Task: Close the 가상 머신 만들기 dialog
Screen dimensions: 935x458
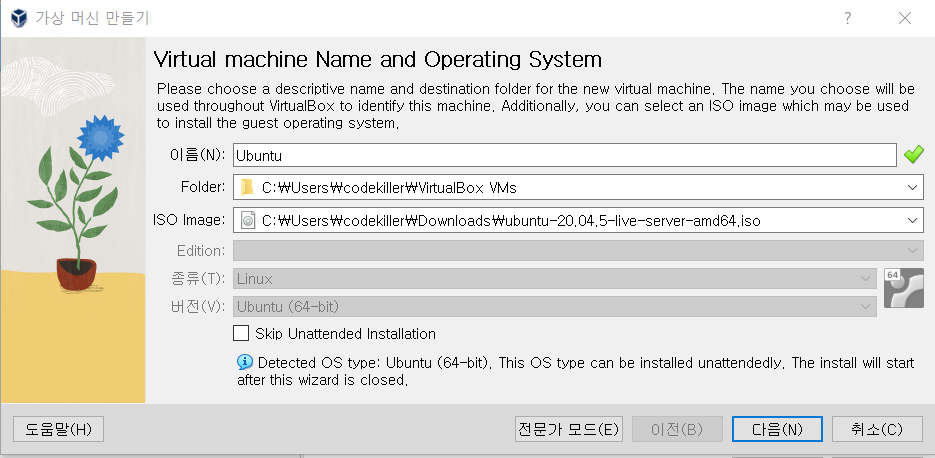Action: tap(905, 18)
